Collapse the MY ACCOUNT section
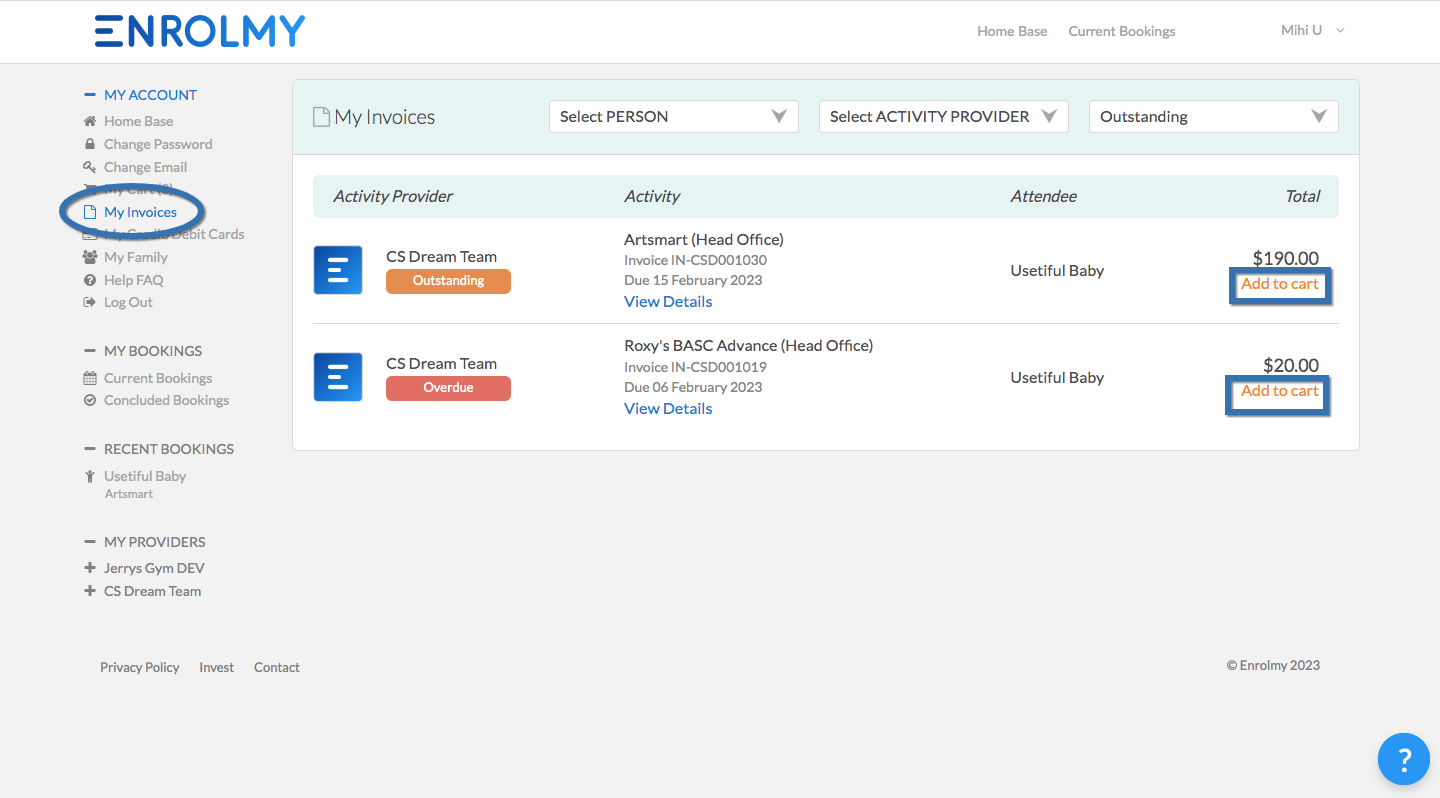 (x=89, y=95)
